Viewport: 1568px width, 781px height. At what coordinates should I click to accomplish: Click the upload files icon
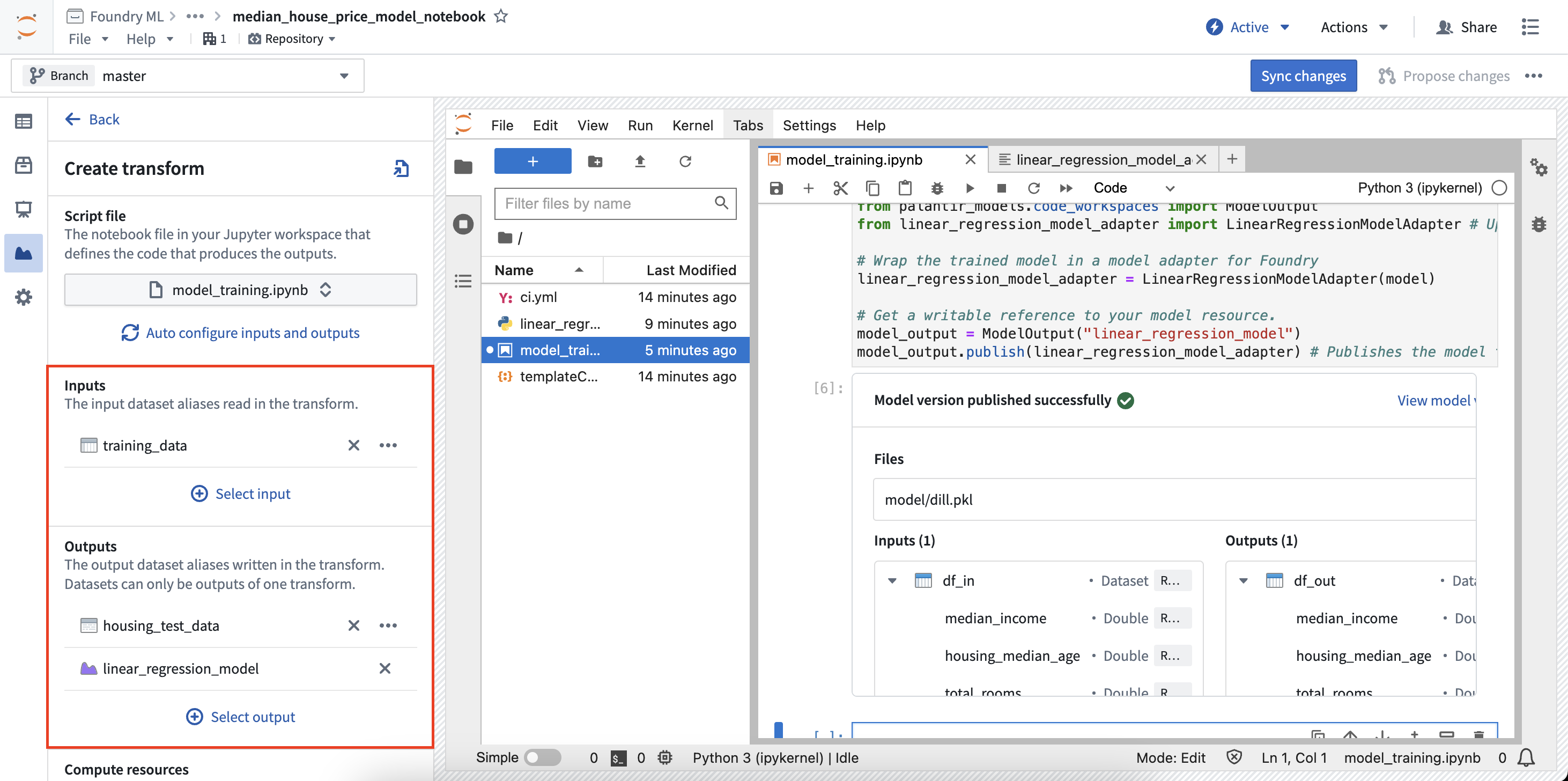click(x=640, y=161)
